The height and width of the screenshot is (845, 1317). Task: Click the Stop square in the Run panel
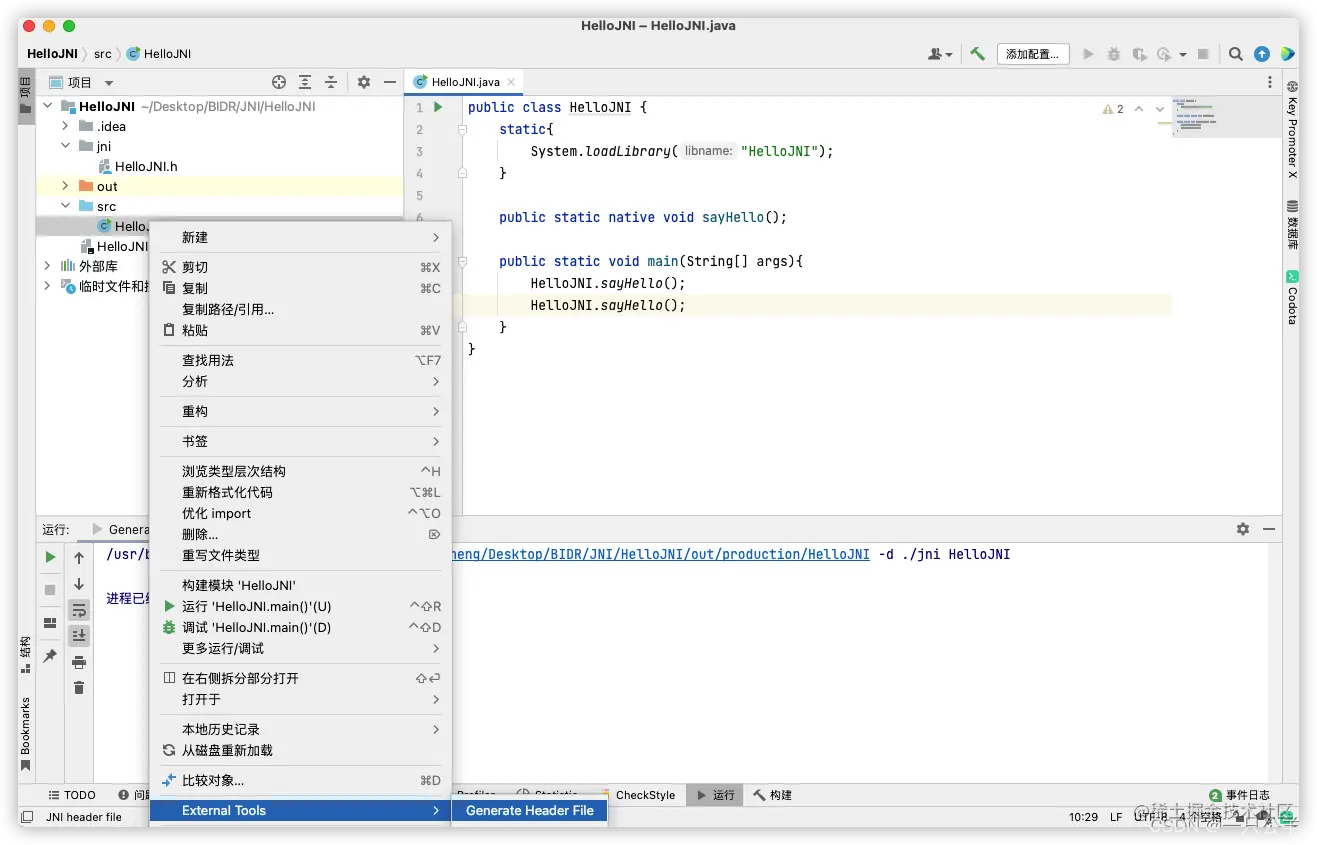[50, 590]
